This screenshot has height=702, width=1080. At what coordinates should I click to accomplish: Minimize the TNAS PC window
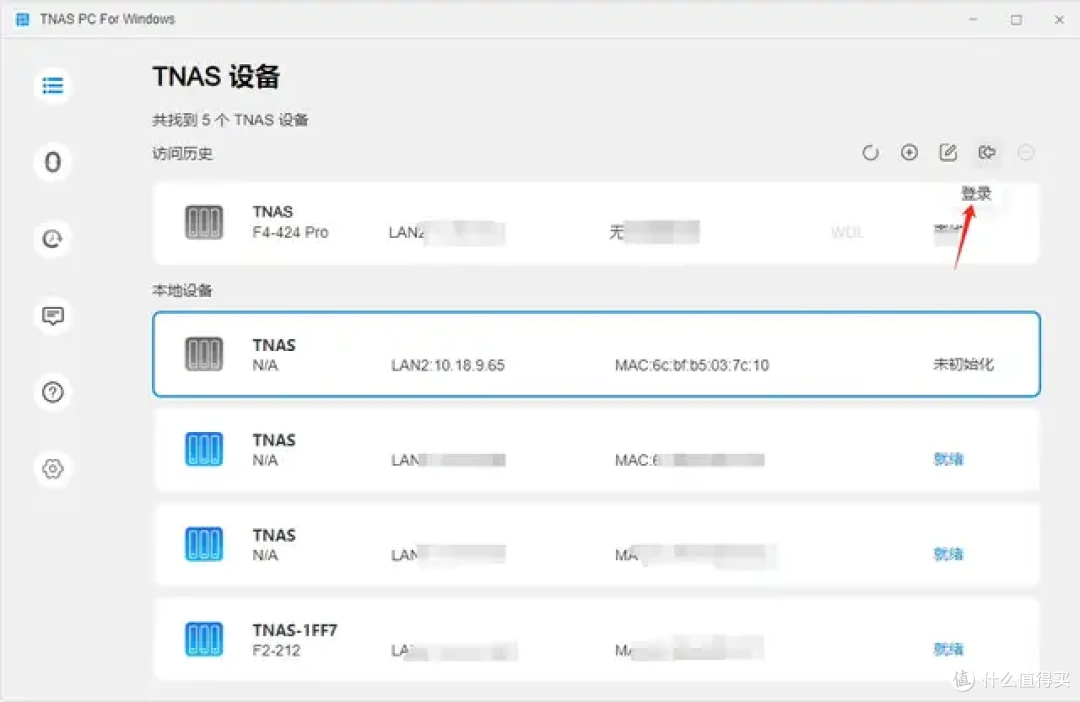click(x=973, y=19)
